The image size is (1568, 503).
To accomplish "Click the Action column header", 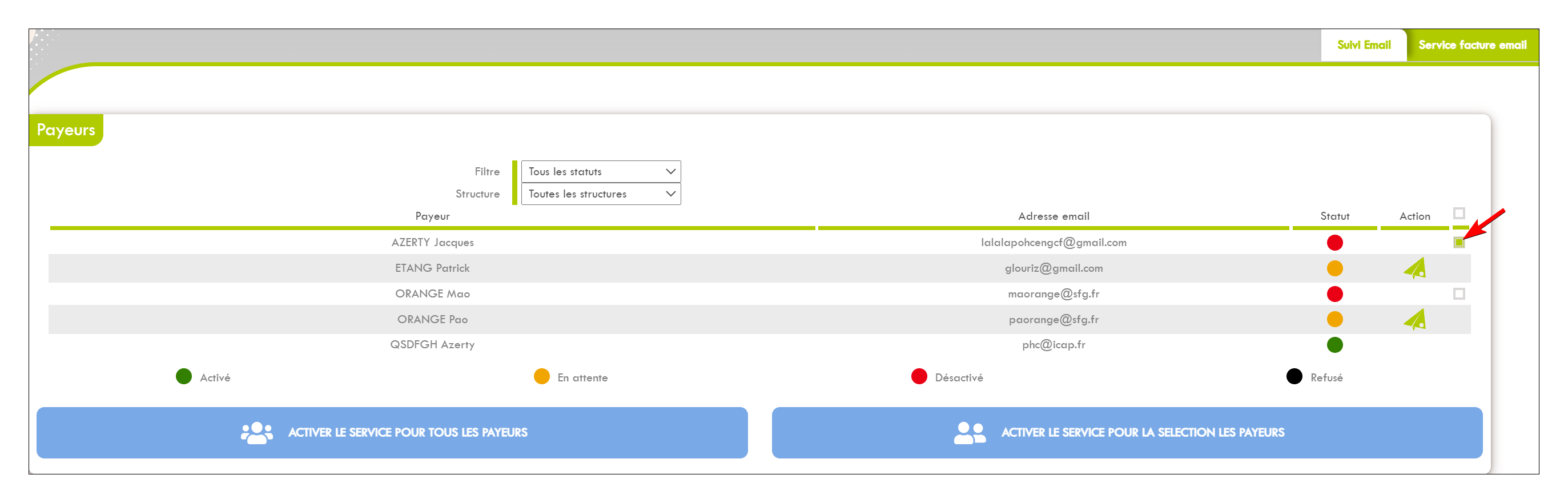I will [1414, 216].
